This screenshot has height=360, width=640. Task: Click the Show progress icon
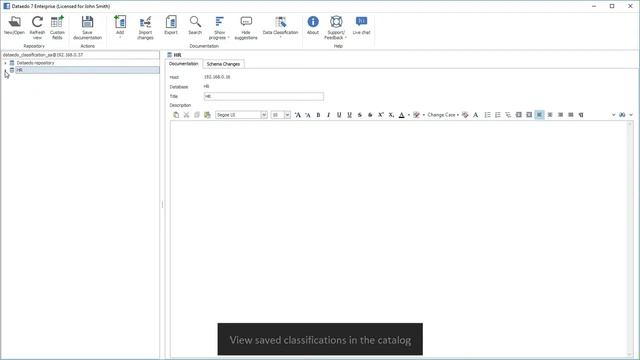coord(220,22)
